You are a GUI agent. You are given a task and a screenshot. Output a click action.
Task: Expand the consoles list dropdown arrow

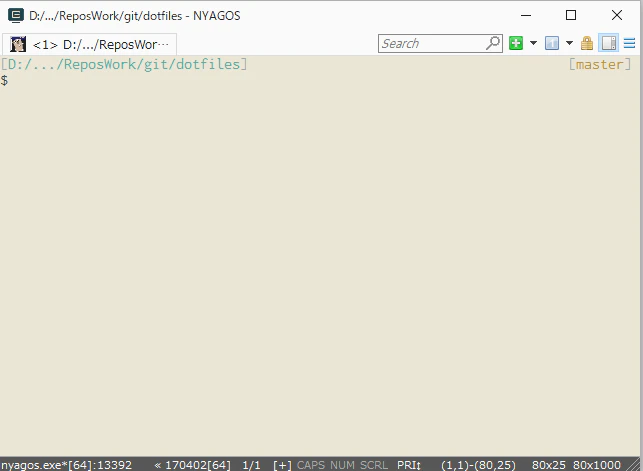(x=569, y=43)
